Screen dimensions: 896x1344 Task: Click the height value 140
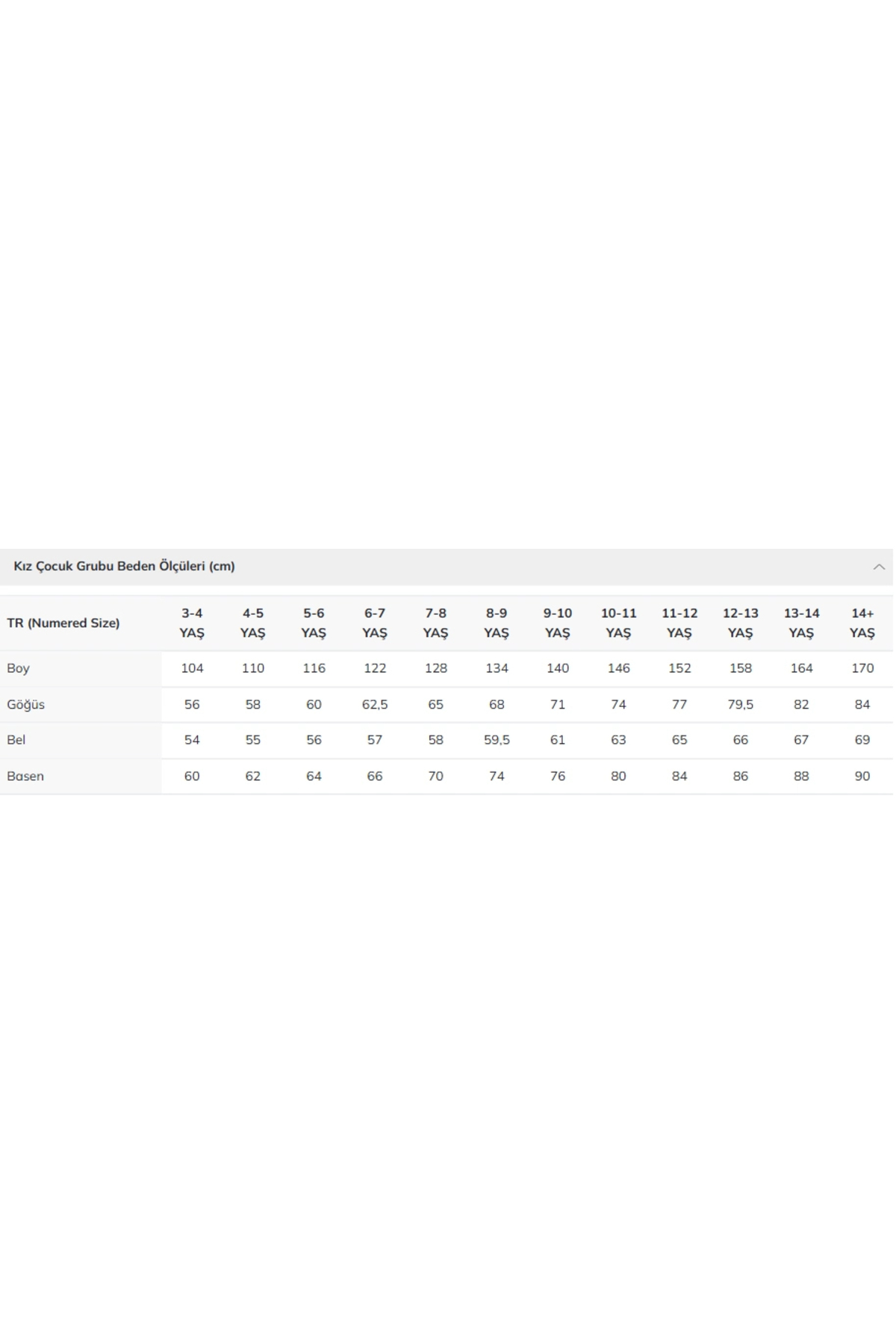point(558,668)
